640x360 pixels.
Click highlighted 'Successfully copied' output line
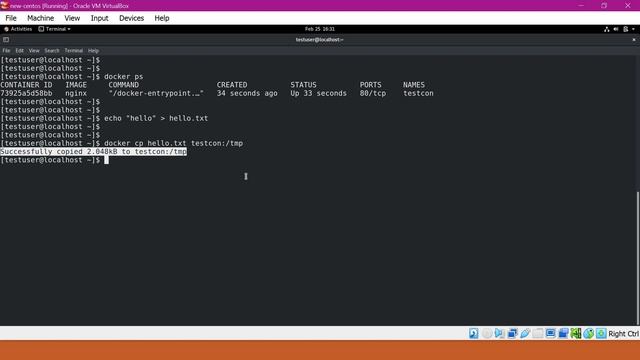point(93,151)
